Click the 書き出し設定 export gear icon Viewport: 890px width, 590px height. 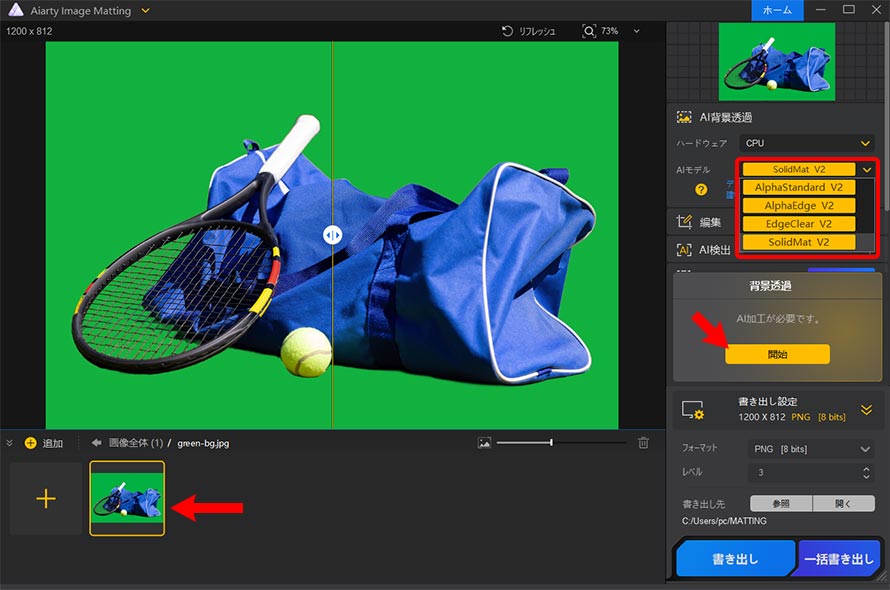693,409
